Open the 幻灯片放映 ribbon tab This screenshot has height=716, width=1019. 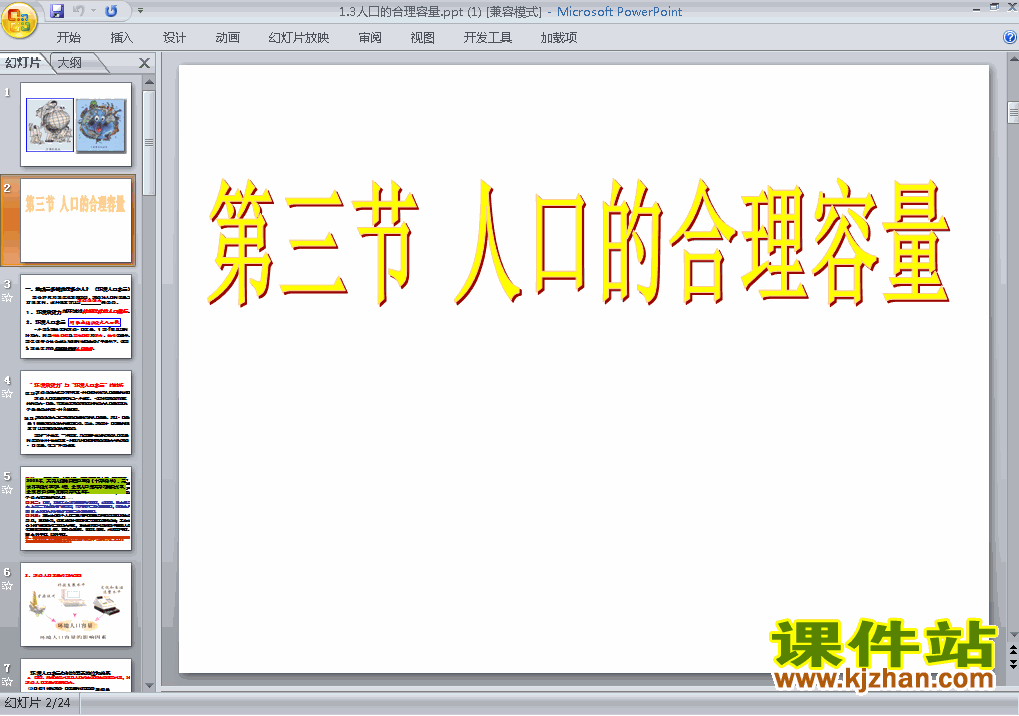(x=299, y=38)
